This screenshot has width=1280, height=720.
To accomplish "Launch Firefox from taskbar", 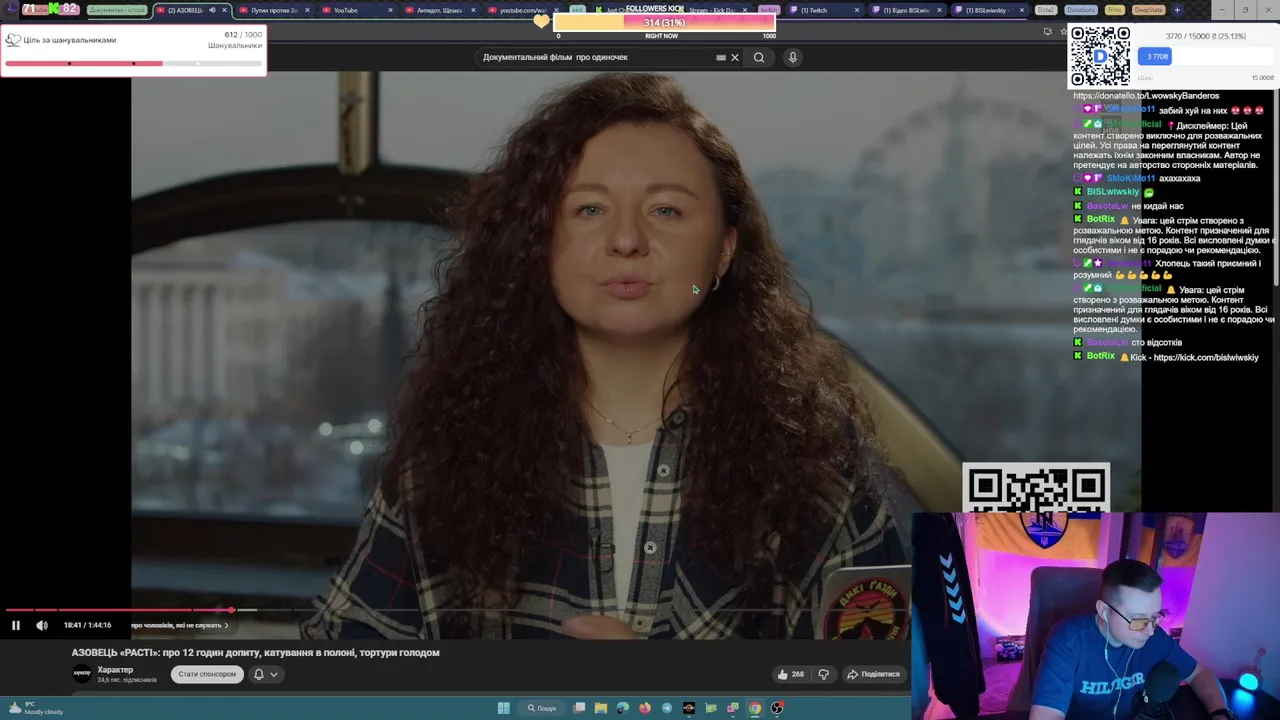I will coord(645,708).
